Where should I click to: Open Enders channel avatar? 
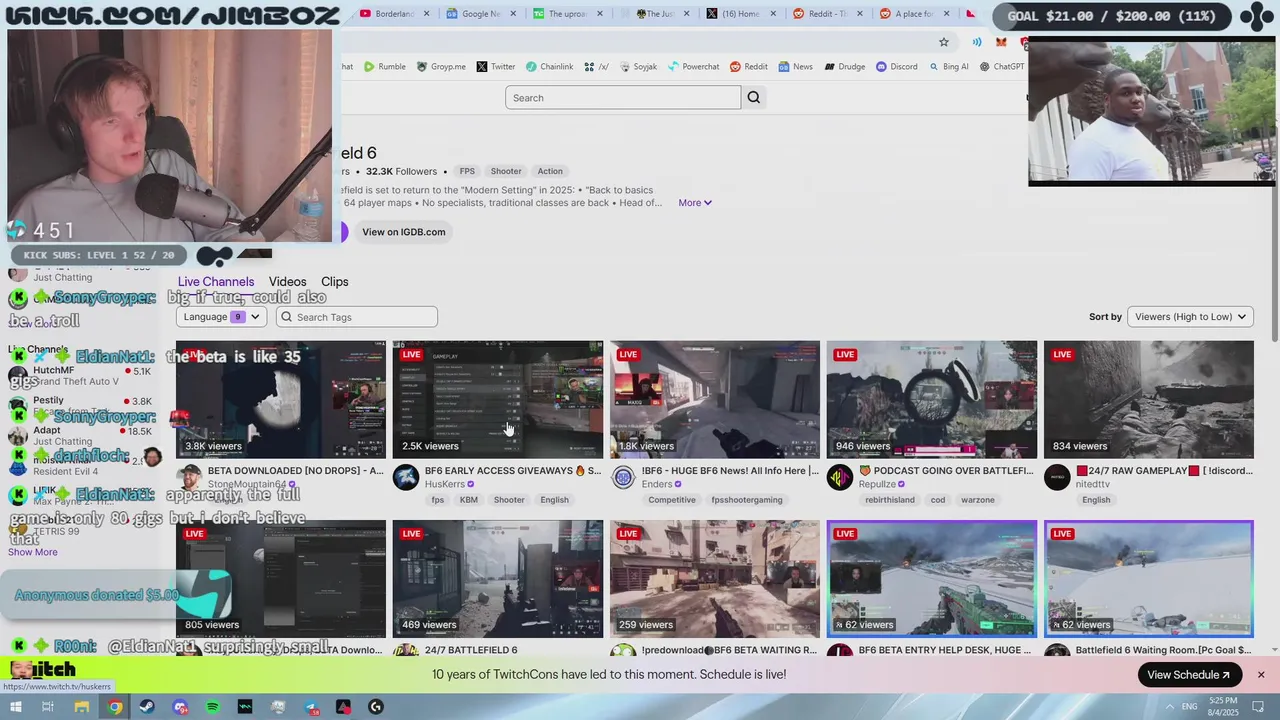[x=623, y=478]
